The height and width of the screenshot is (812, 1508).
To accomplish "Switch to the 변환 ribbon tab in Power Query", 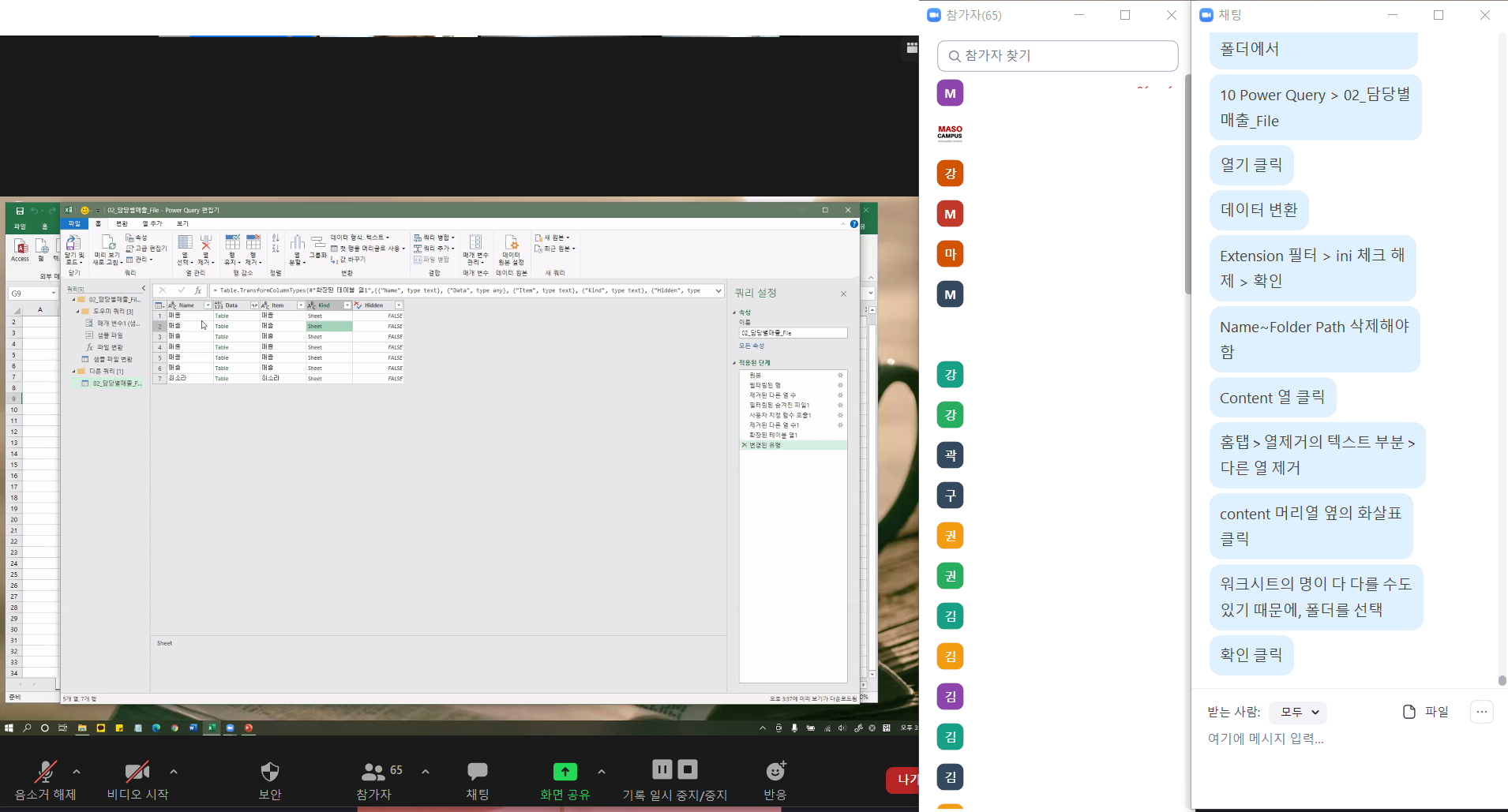I will (122, 224).
